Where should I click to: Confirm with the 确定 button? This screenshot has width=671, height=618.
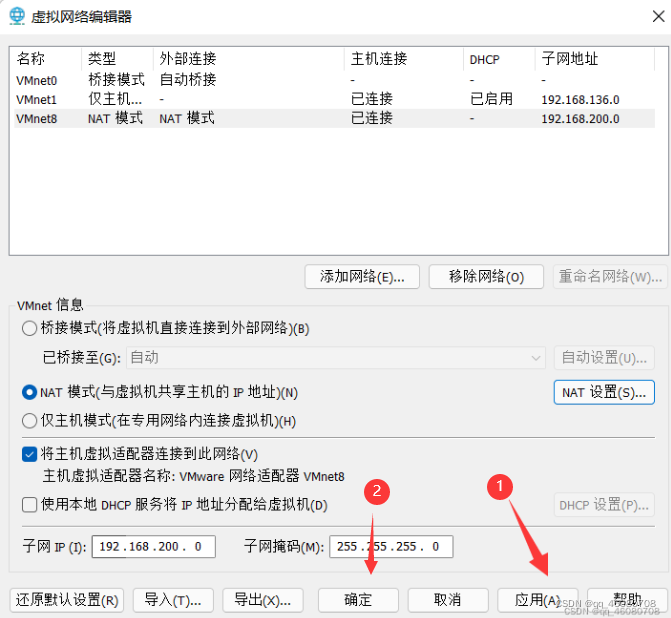tap(358, 600)
